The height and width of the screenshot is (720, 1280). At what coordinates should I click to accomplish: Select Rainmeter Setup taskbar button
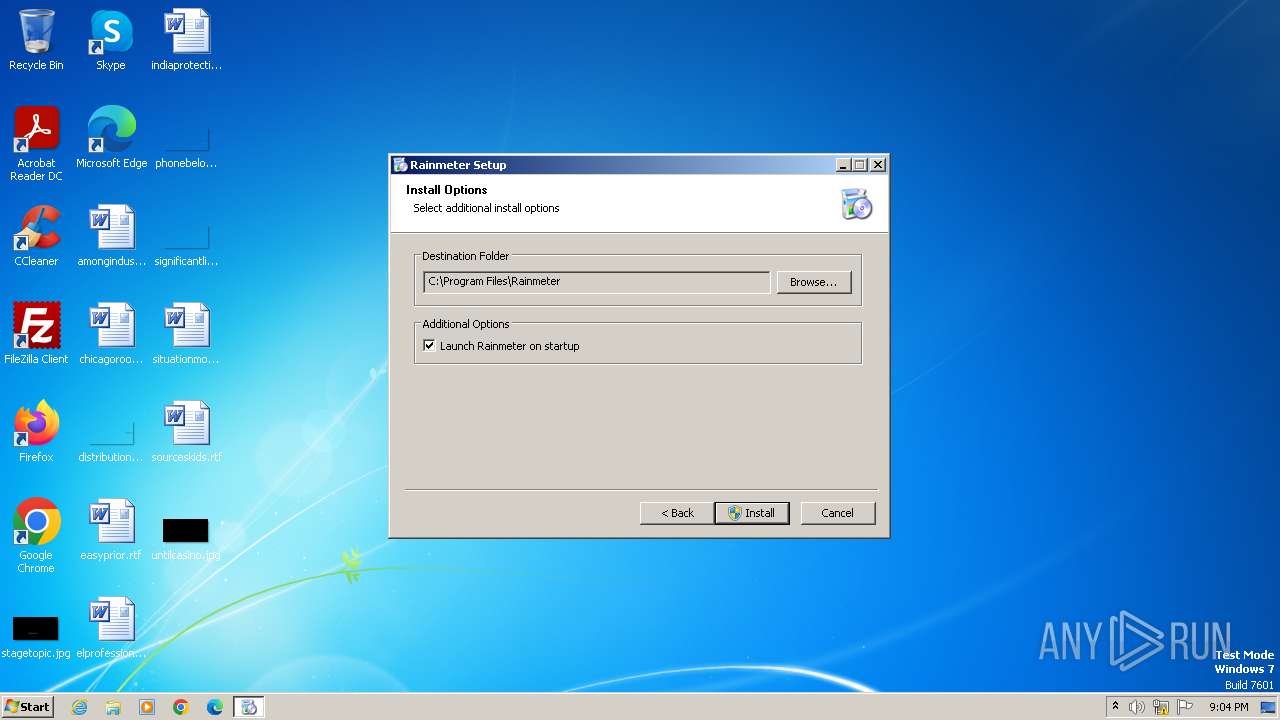pos(249,707)
